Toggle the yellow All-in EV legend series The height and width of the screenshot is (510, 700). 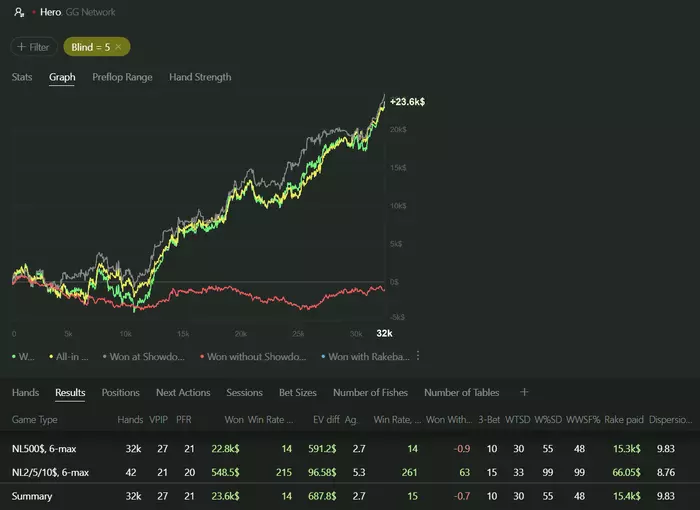pyautogui.click(x=69, y=357)
